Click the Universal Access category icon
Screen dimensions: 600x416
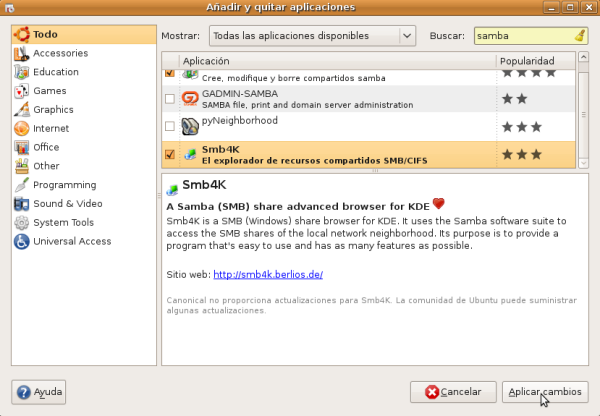click(x=21, y=242)
